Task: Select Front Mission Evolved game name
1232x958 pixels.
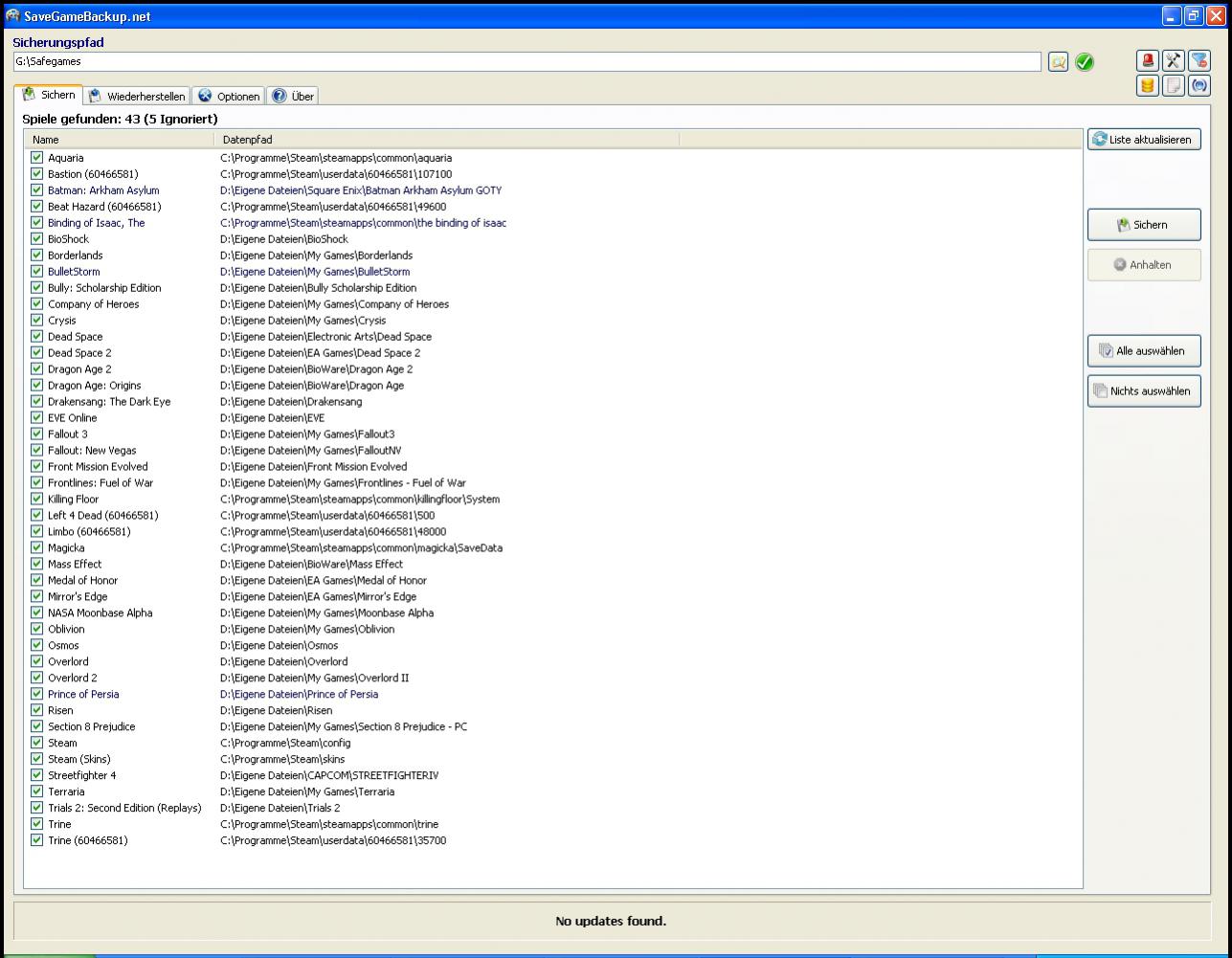Action: 98,467
